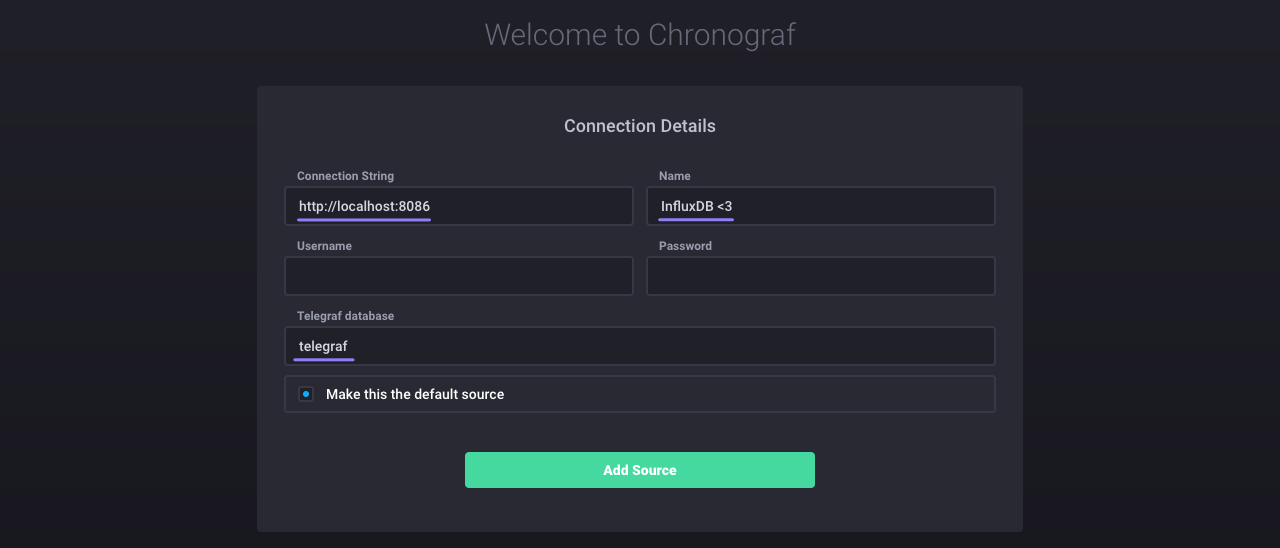Click the 'Connection Details' heading

pyautogui.click(x=640, y=126)
